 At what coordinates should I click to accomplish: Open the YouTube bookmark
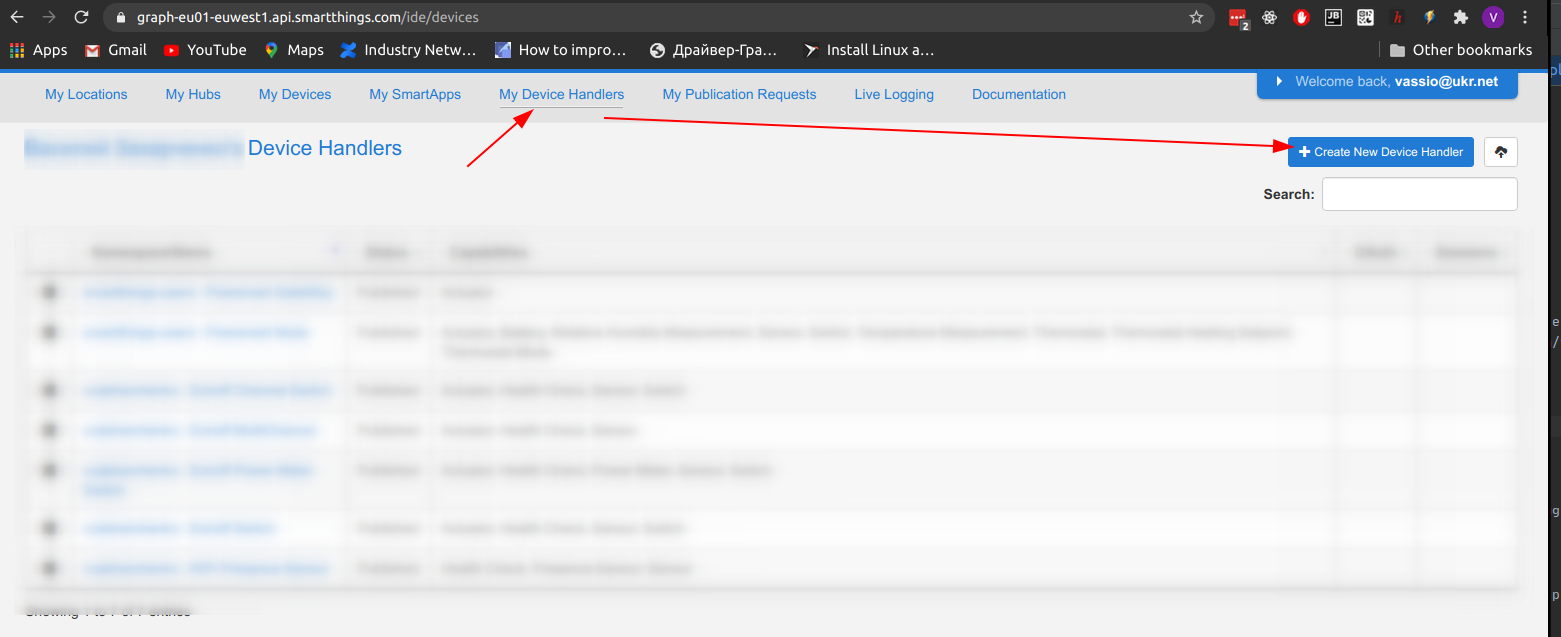click(x=205, y=50)
